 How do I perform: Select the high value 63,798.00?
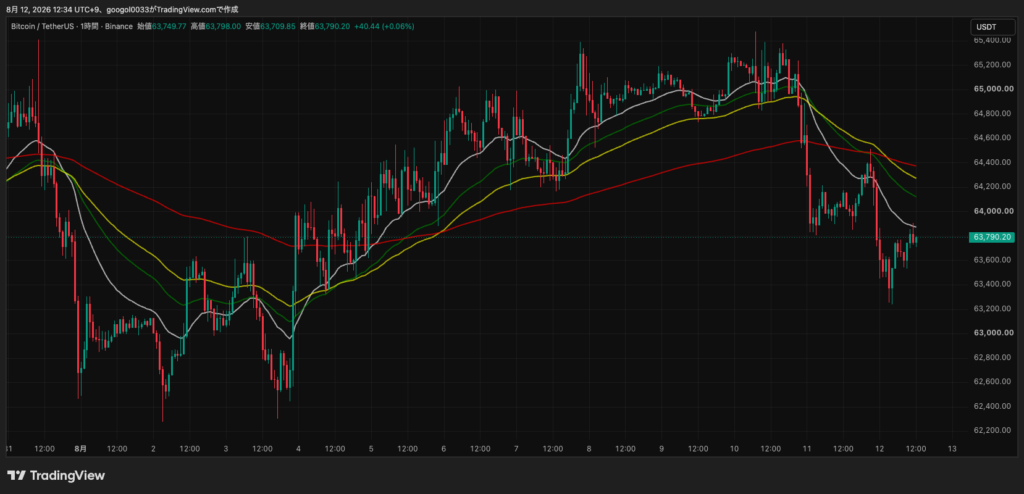tap(223, 26)
